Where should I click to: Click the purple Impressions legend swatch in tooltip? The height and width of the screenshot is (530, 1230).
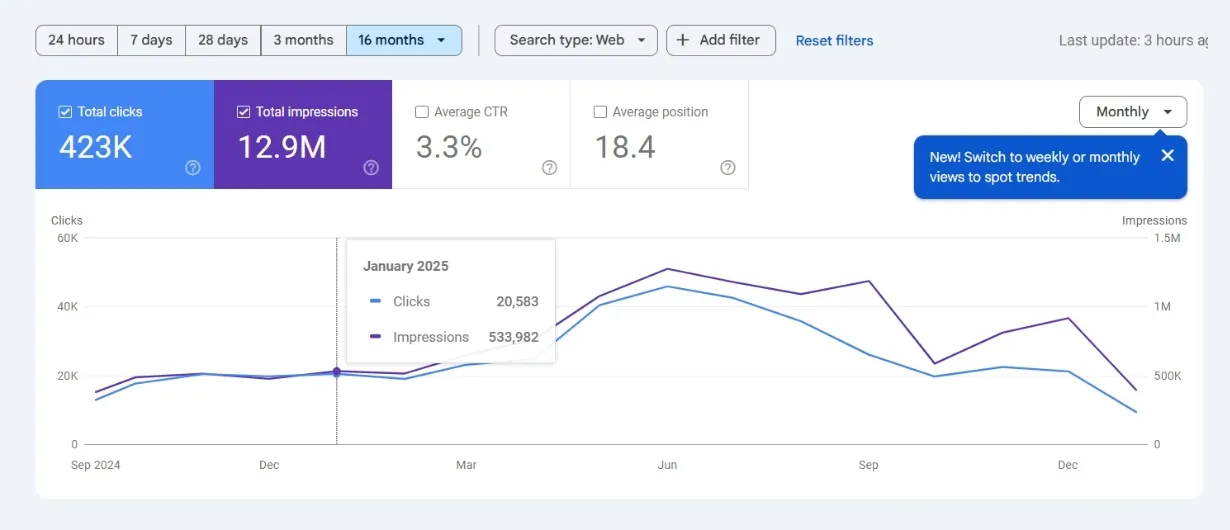click(375, 337)
